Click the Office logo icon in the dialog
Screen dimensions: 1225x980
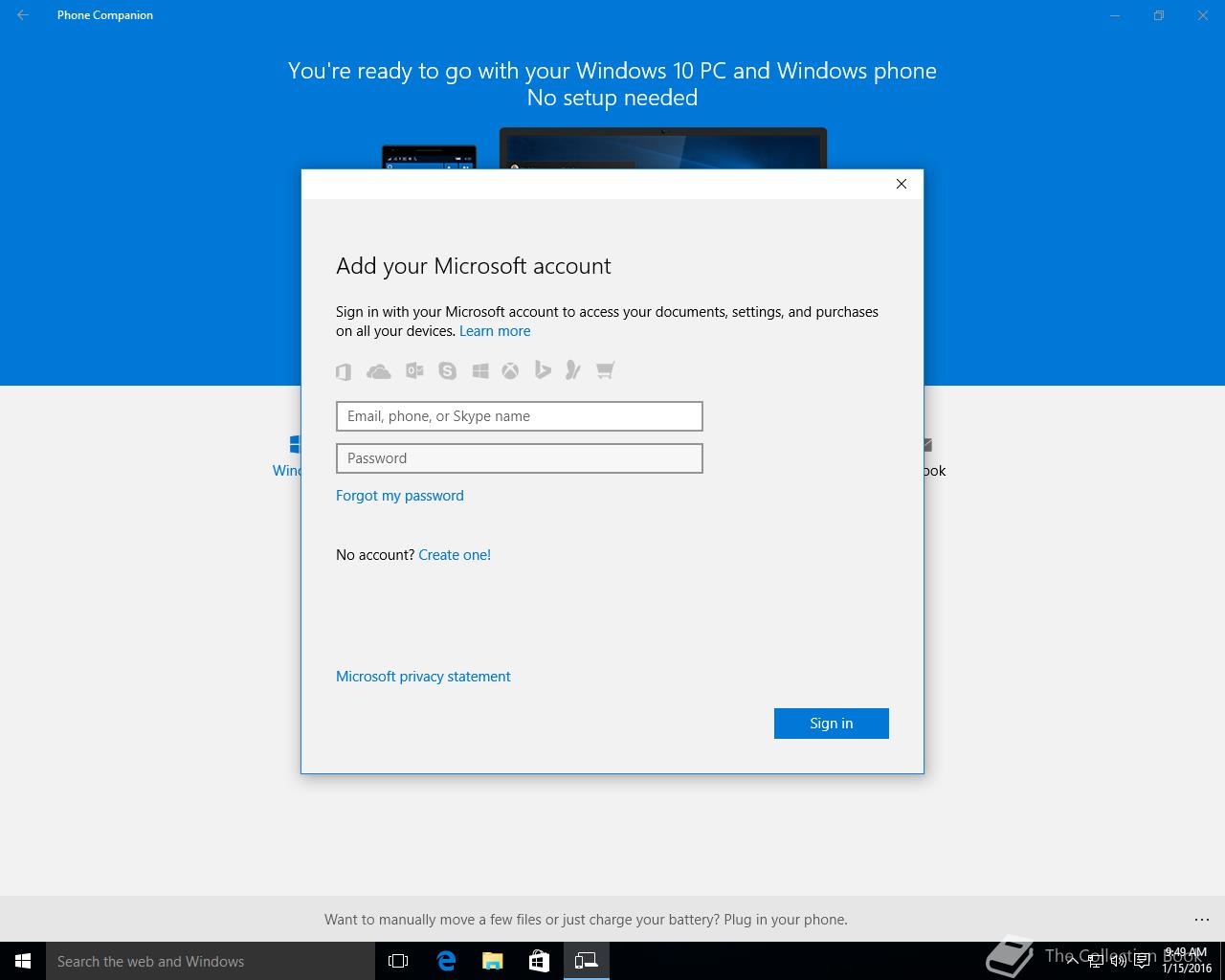[x=344, y=371]
